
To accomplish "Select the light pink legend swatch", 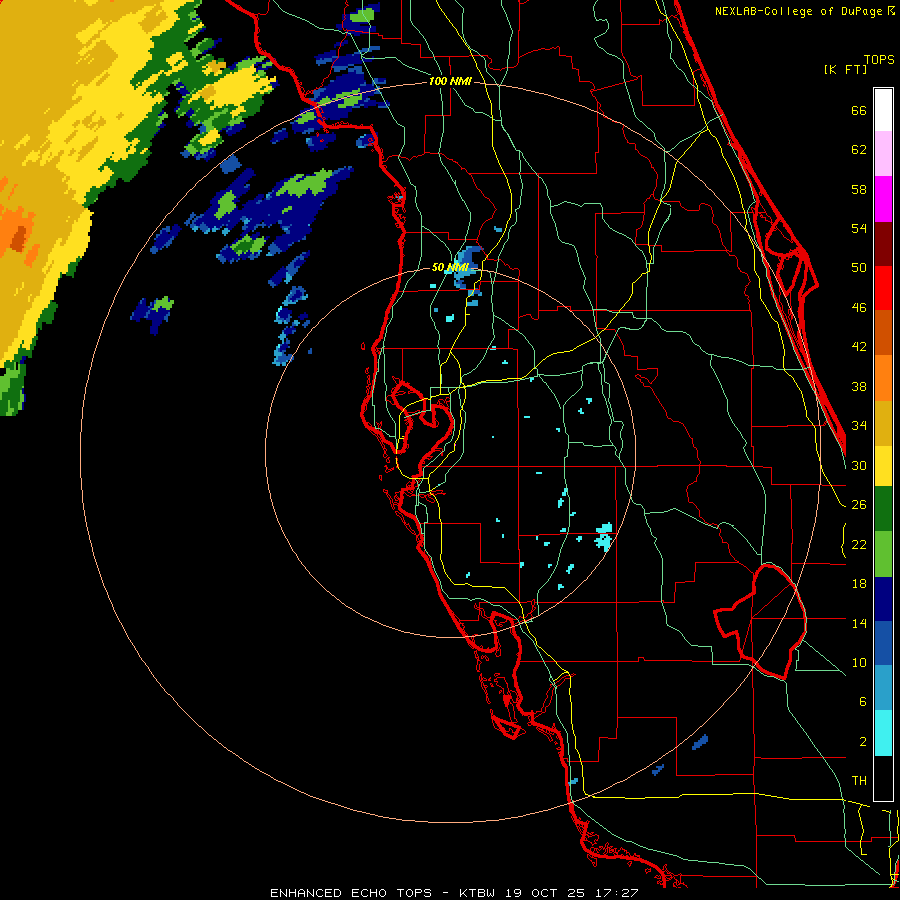I will [883, 153].
